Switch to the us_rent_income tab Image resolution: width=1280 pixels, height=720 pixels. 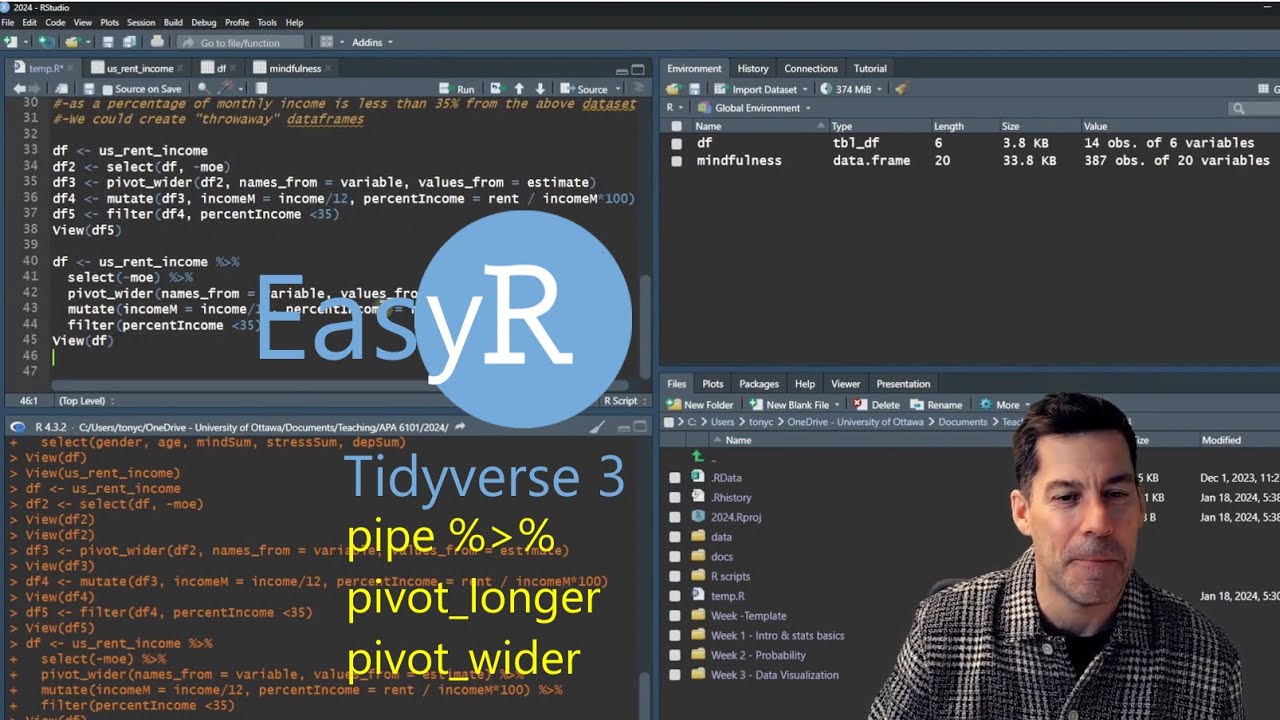(x=139, y=68)
